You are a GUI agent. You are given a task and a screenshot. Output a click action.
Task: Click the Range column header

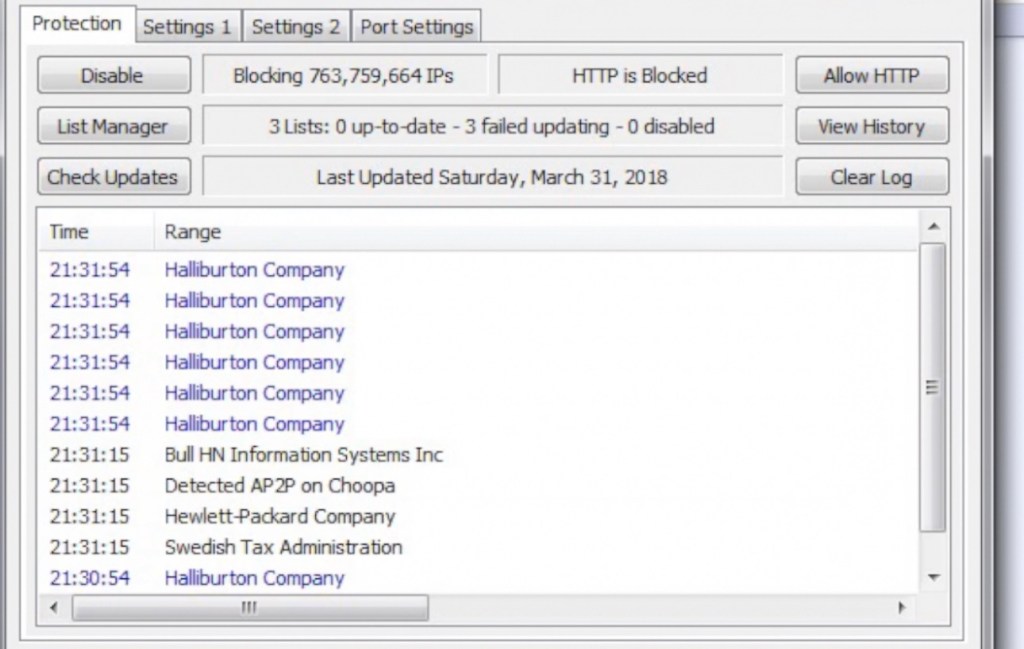click(193, 232)
